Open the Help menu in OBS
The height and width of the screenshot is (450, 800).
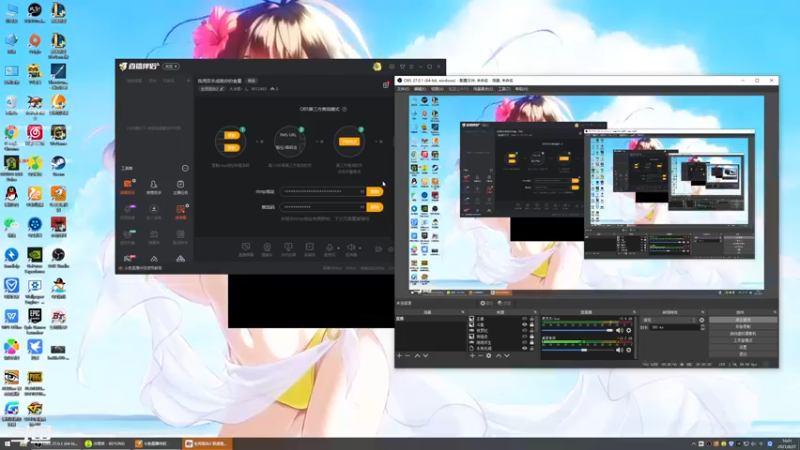pos(521,89)
